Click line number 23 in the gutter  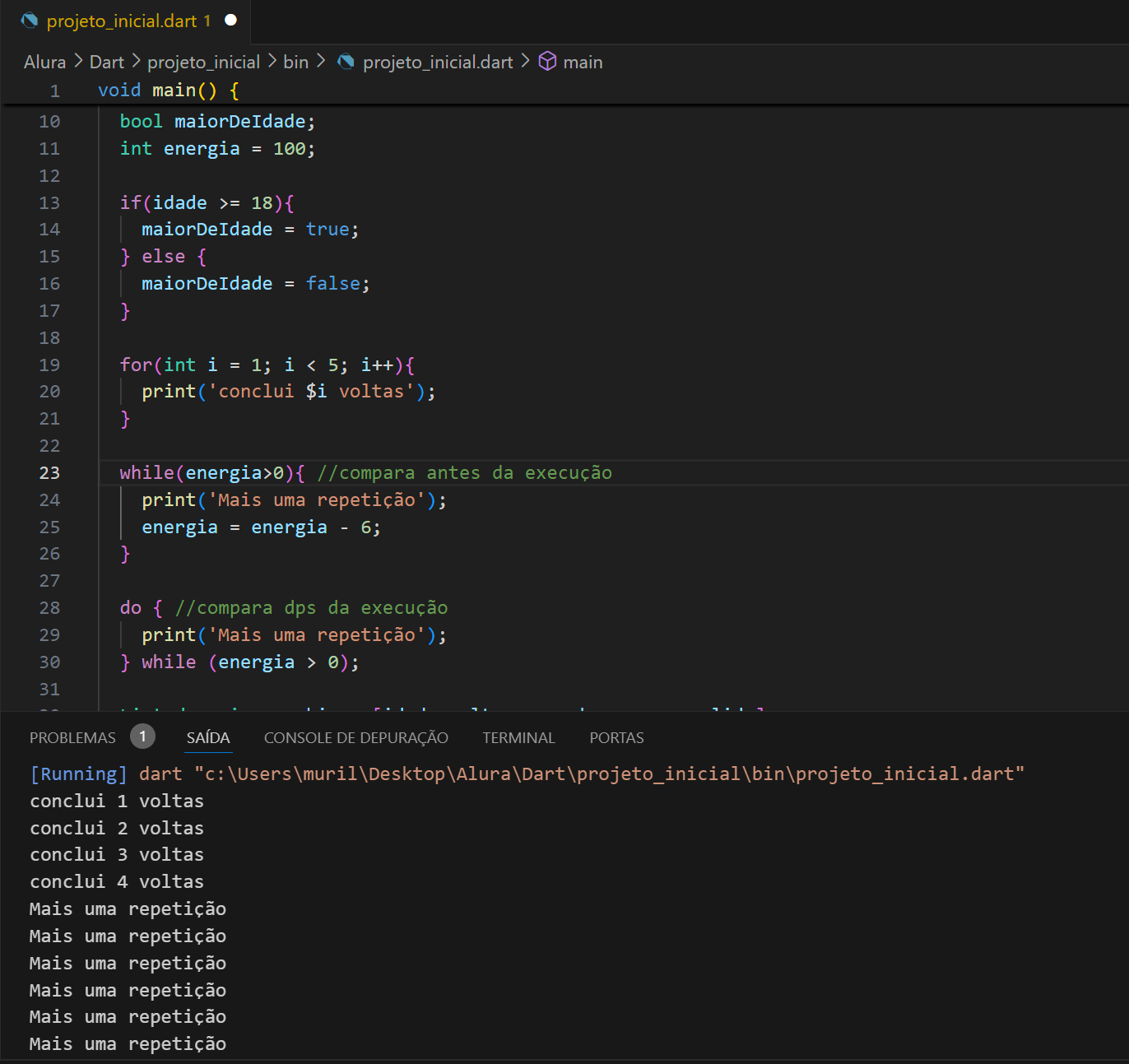click(x=49, y=473)
